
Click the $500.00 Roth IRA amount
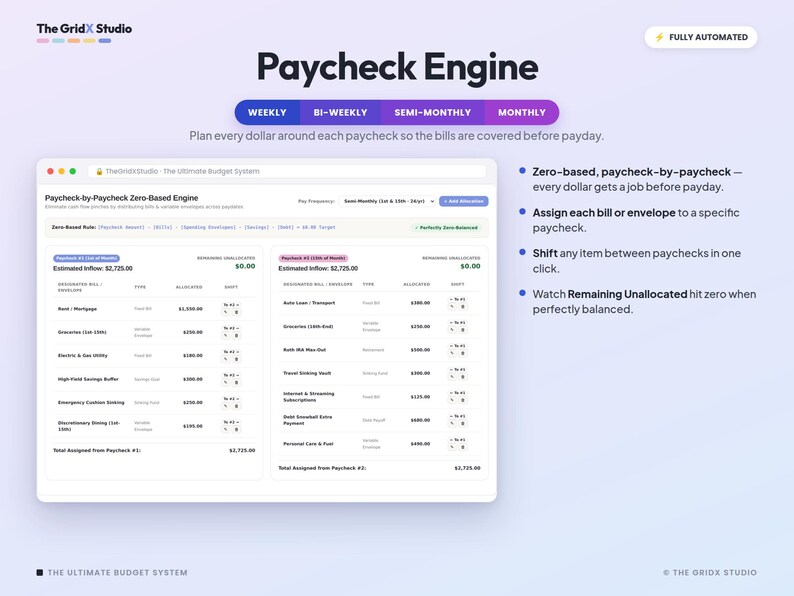click(420, 350)
